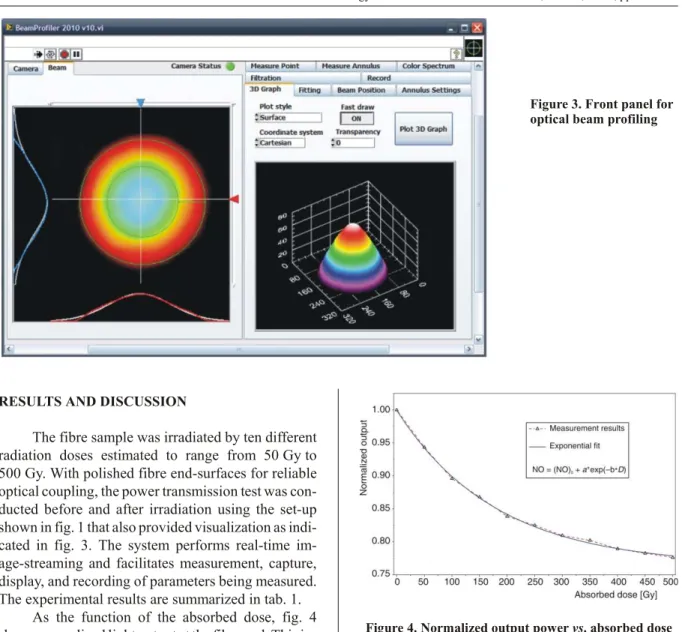Click the Transparency value field

point(354,143)
